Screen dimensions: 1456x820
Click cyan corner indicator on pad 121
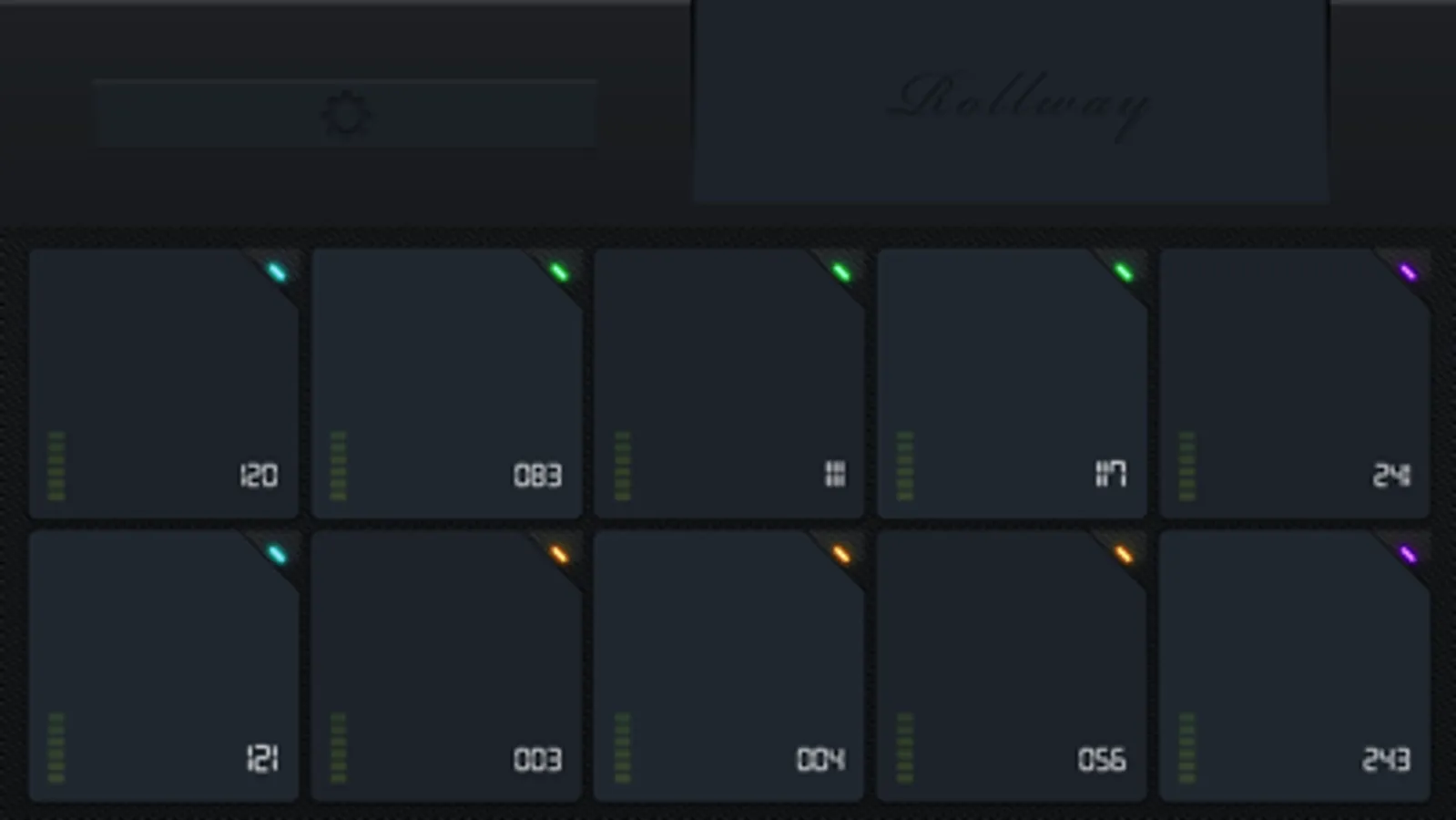pos(277,554)
